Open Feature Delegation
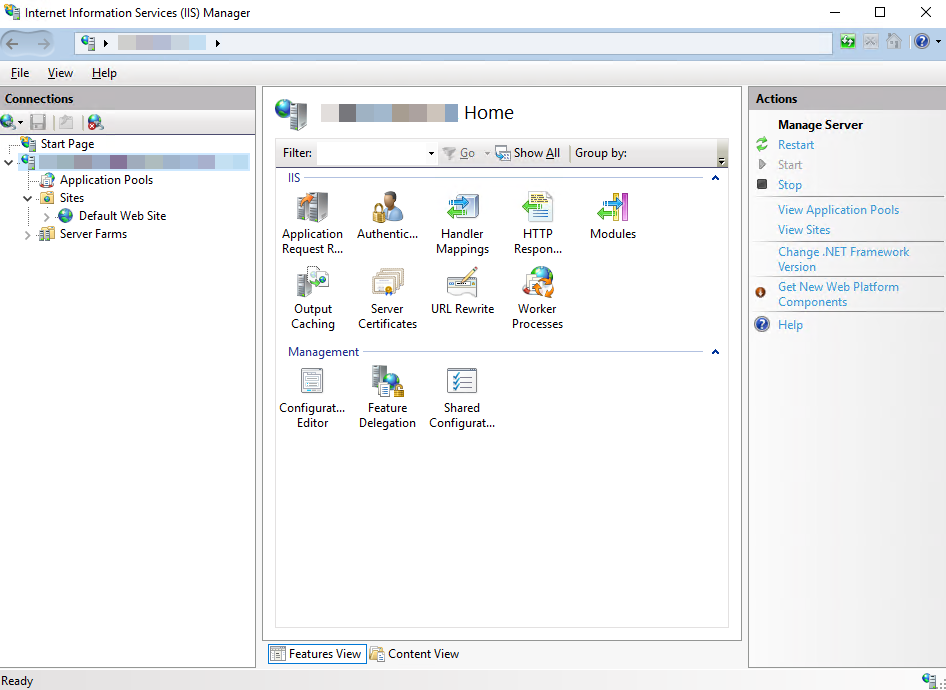The image size is (946, 690). (x=387, y=396)
